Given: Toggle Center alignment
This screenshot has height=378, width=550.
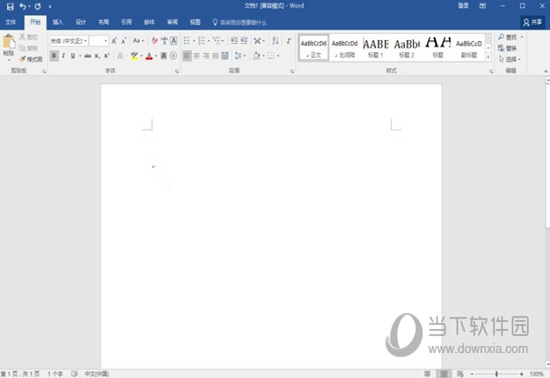Looking at the screenshot, I should (197, 56).
